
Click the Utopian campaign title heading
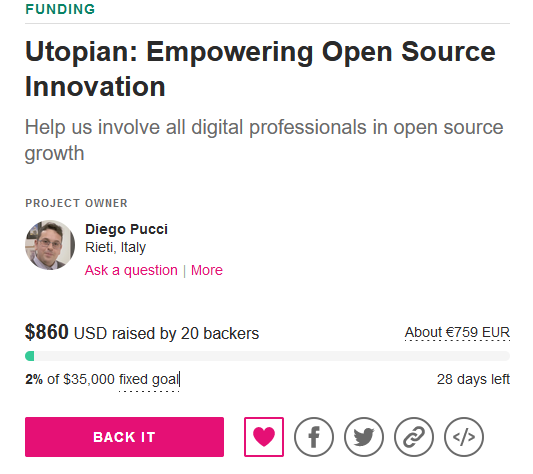click(x=260, y=69)
